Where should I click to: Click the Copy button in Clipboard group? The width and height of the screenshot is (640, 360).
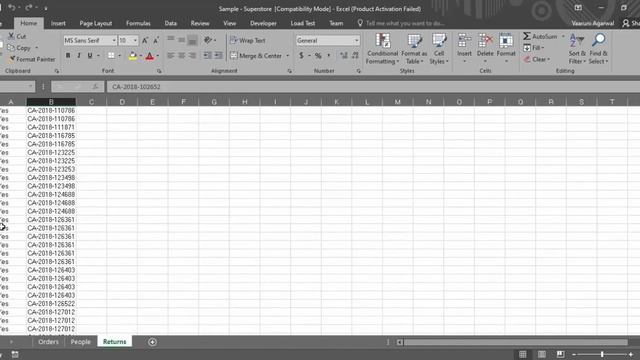point(19,48)
